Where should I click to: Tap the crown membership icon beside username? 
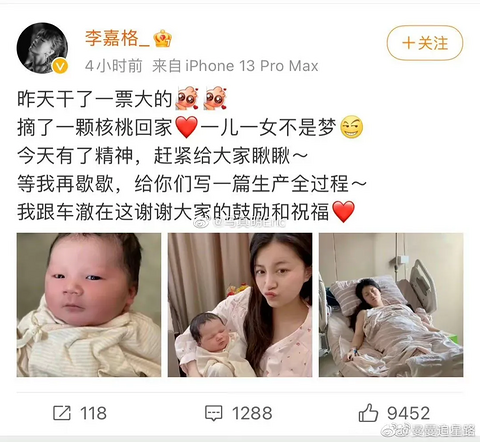pyautogui.click(x=162, y=38)
